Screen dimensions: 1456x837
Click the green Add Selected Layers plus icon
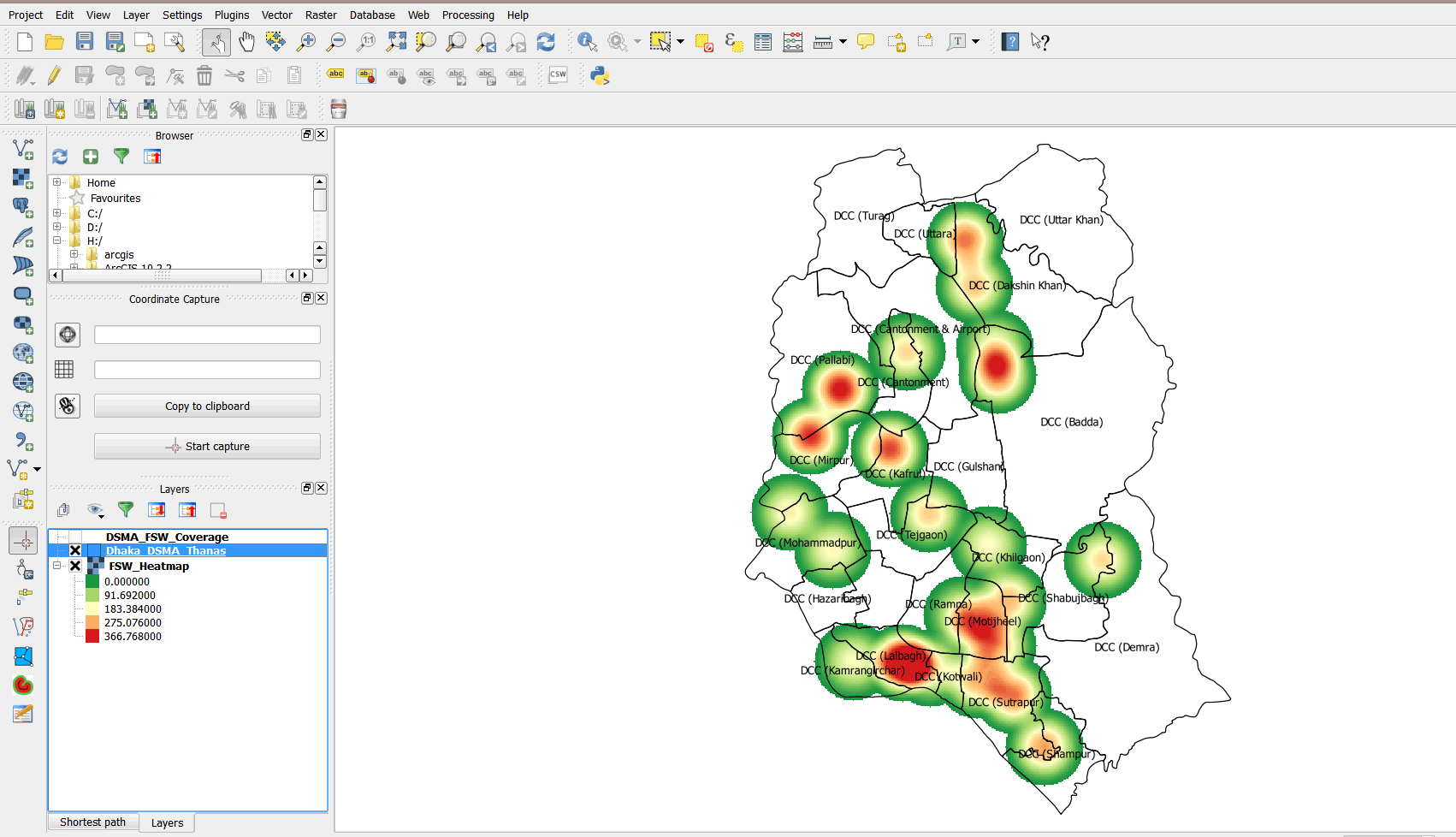pyautogui.click(x=91, y=157)
